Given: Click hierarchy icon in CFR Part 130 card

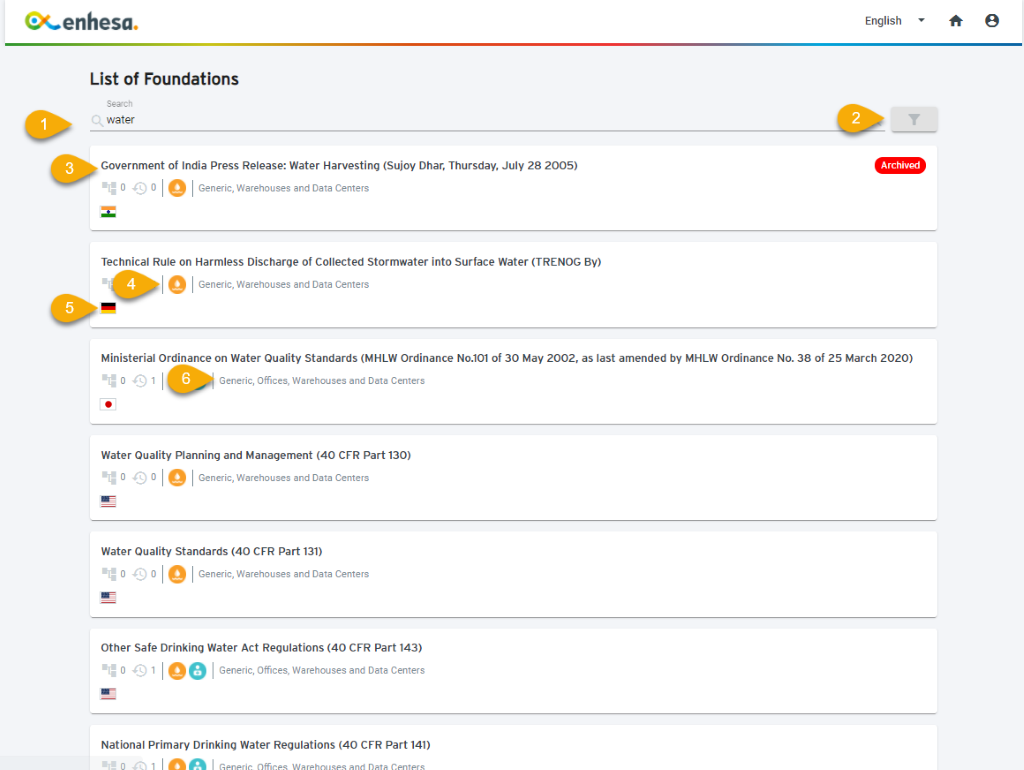Looking at the screenshot, I should [x=108, y=477].
